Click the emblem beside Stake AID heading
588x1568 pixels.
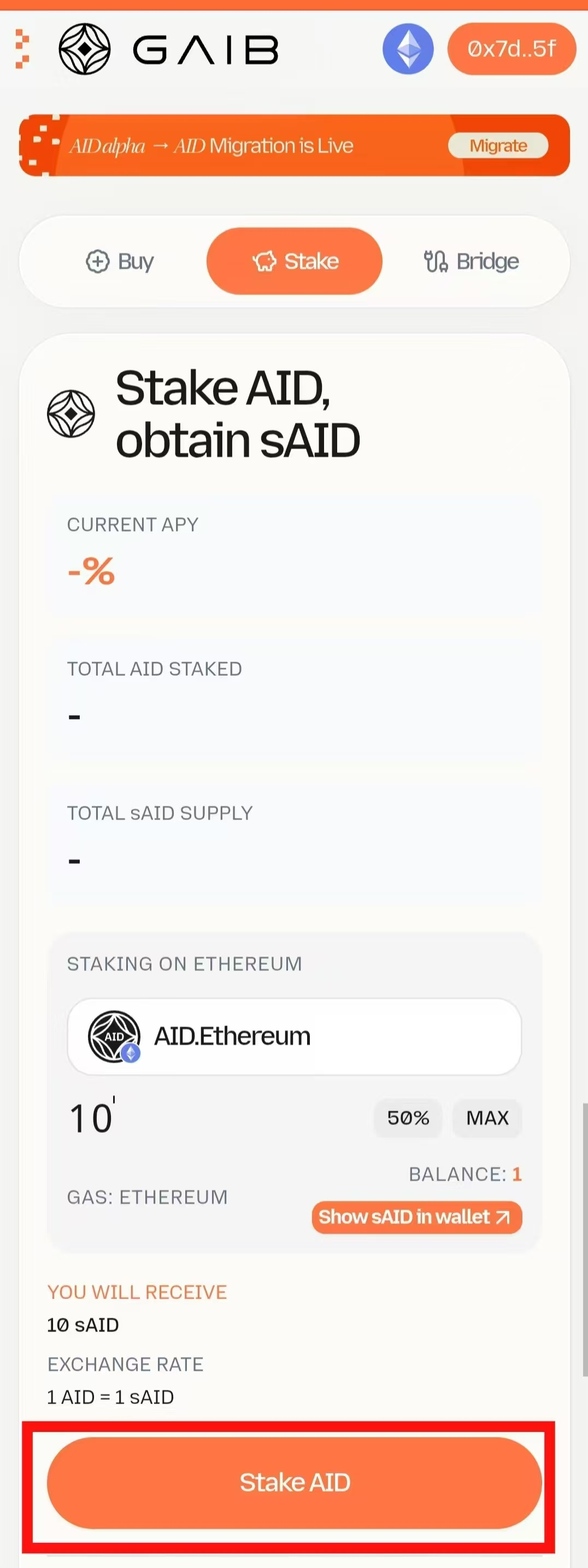click(71, 414)
